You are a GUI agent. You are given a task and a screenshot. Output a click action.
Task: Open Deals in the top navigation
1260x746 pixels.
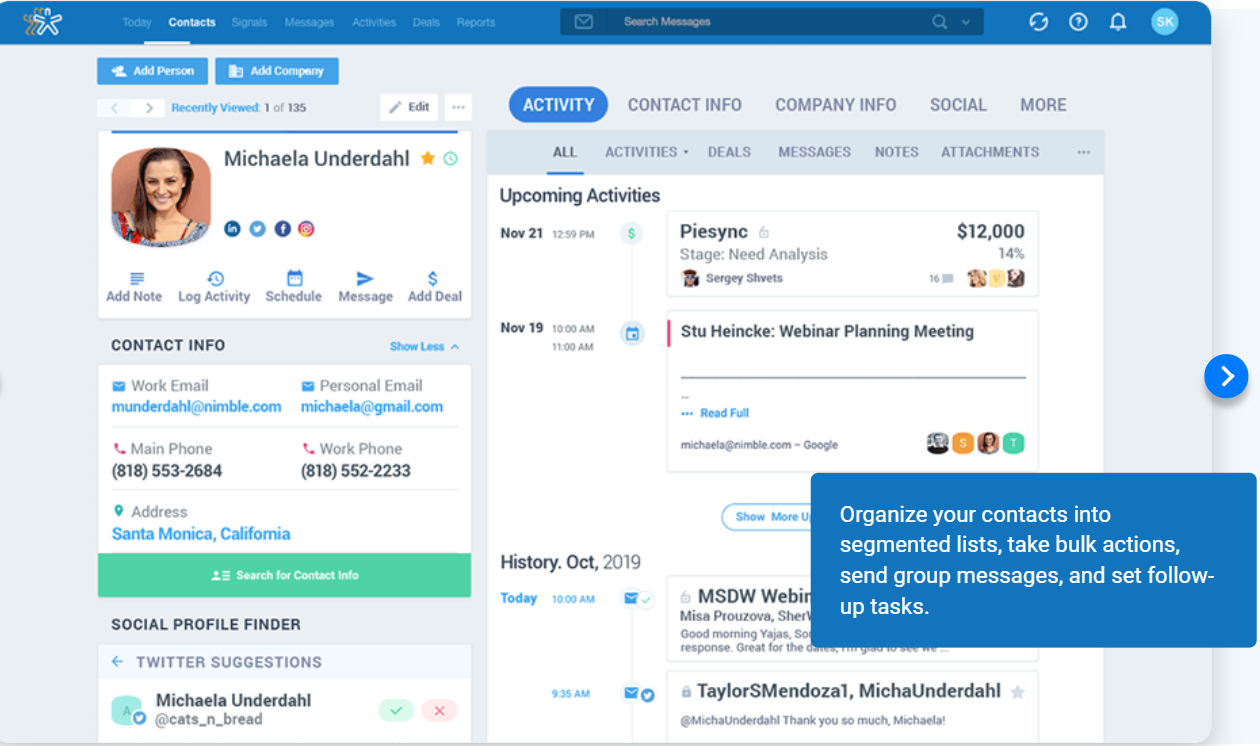426,22
